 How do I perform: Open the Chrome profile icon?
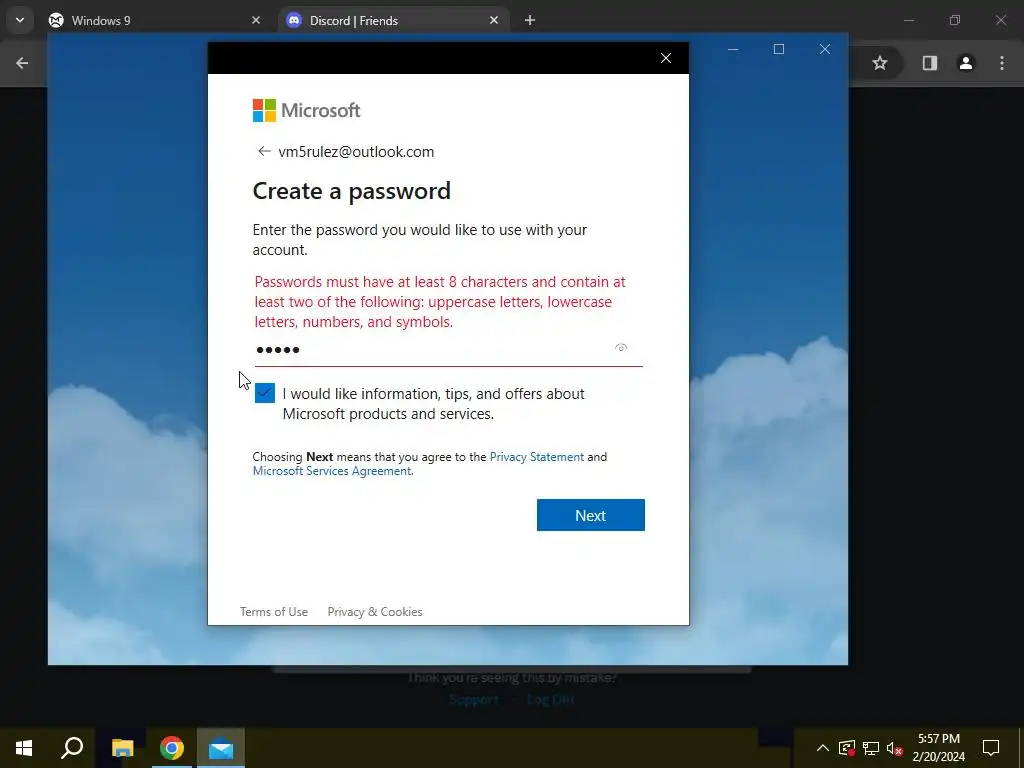(965, 63)
